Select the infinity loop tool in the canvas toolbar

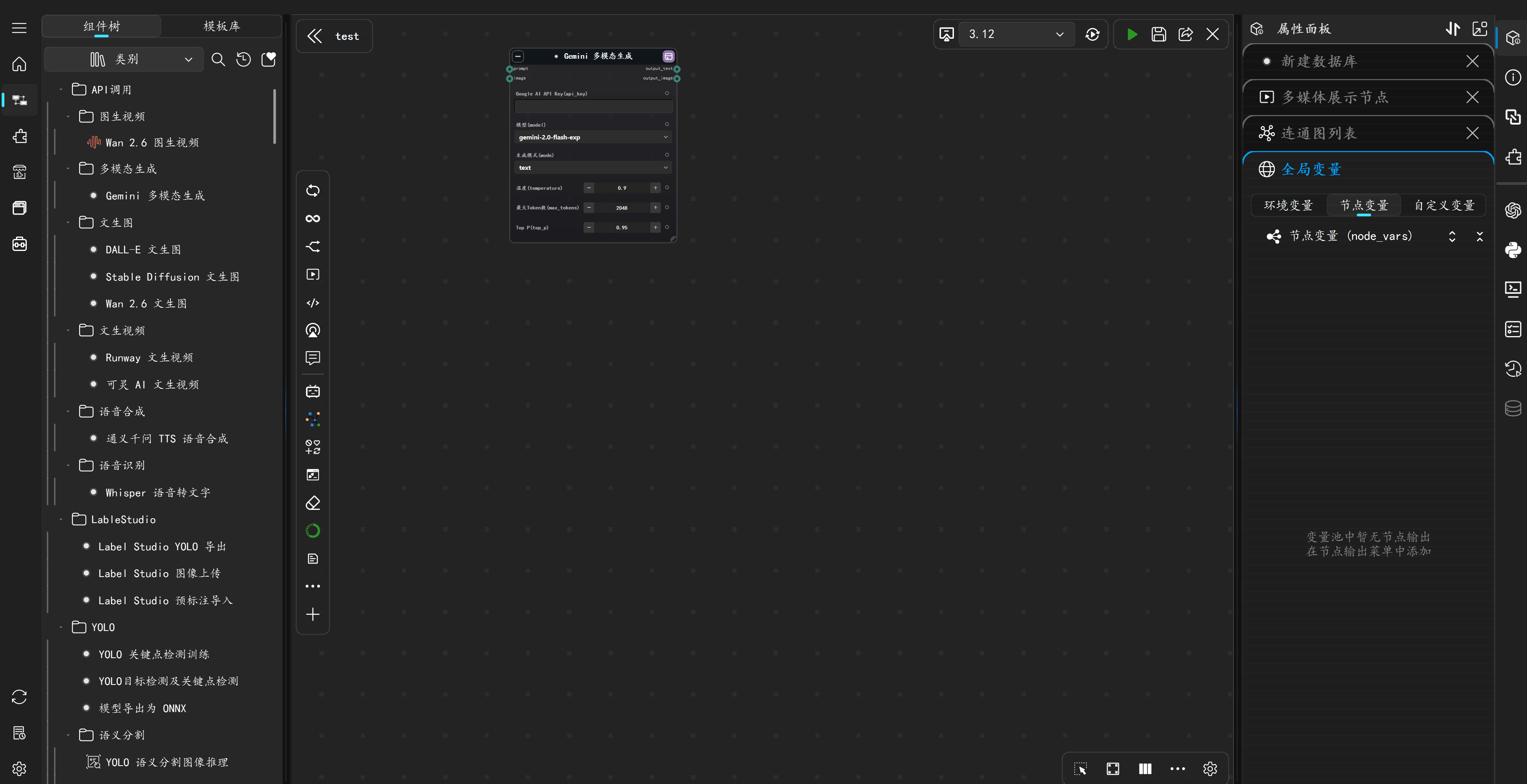click(313, 219)
